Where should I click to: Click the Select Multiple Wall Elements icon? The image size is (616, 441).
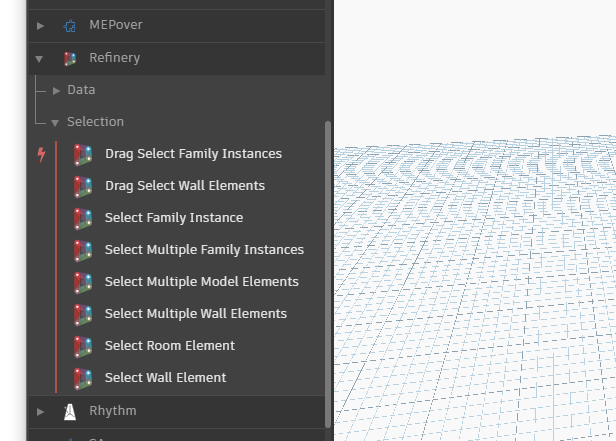(x=83, y=314)
